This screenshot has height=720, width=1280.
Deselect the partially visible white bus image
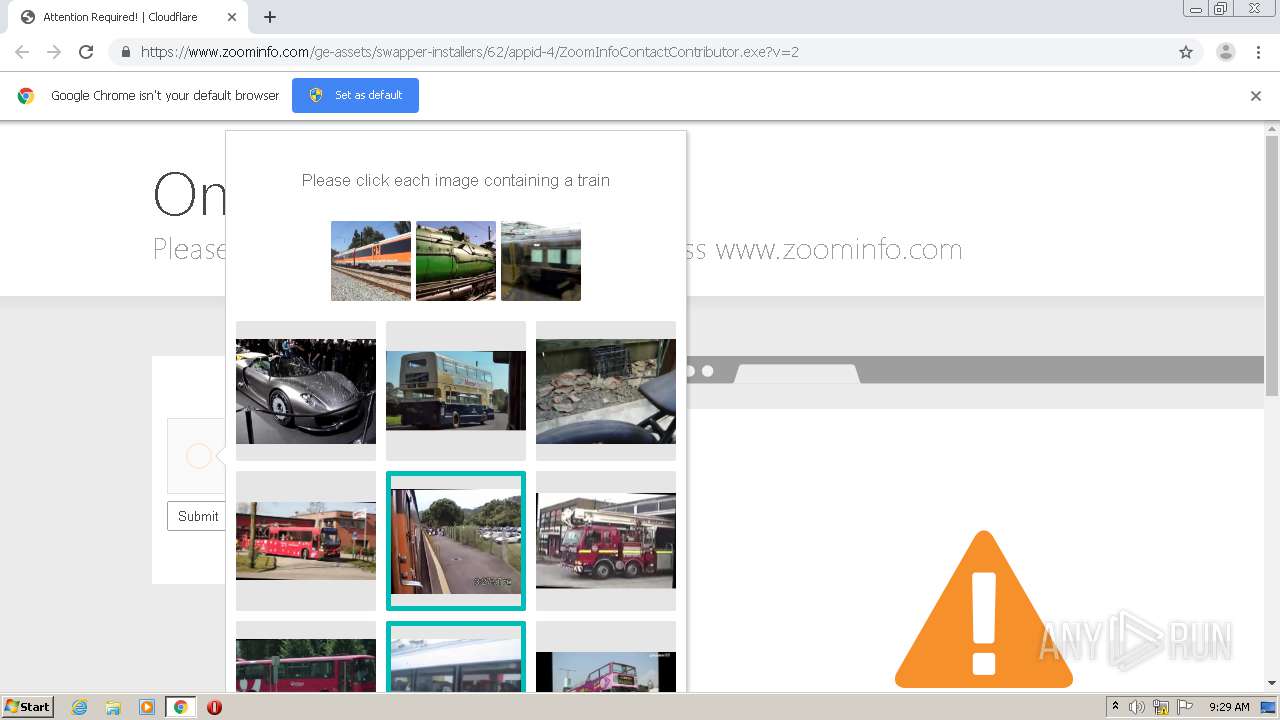tap(456, 657)
